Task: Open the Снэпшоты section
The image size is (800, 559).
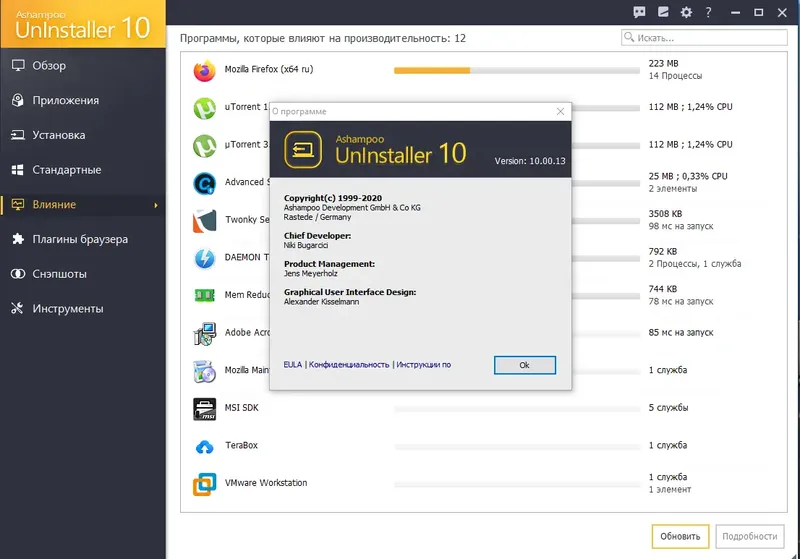Action: [x=83, y=274]
